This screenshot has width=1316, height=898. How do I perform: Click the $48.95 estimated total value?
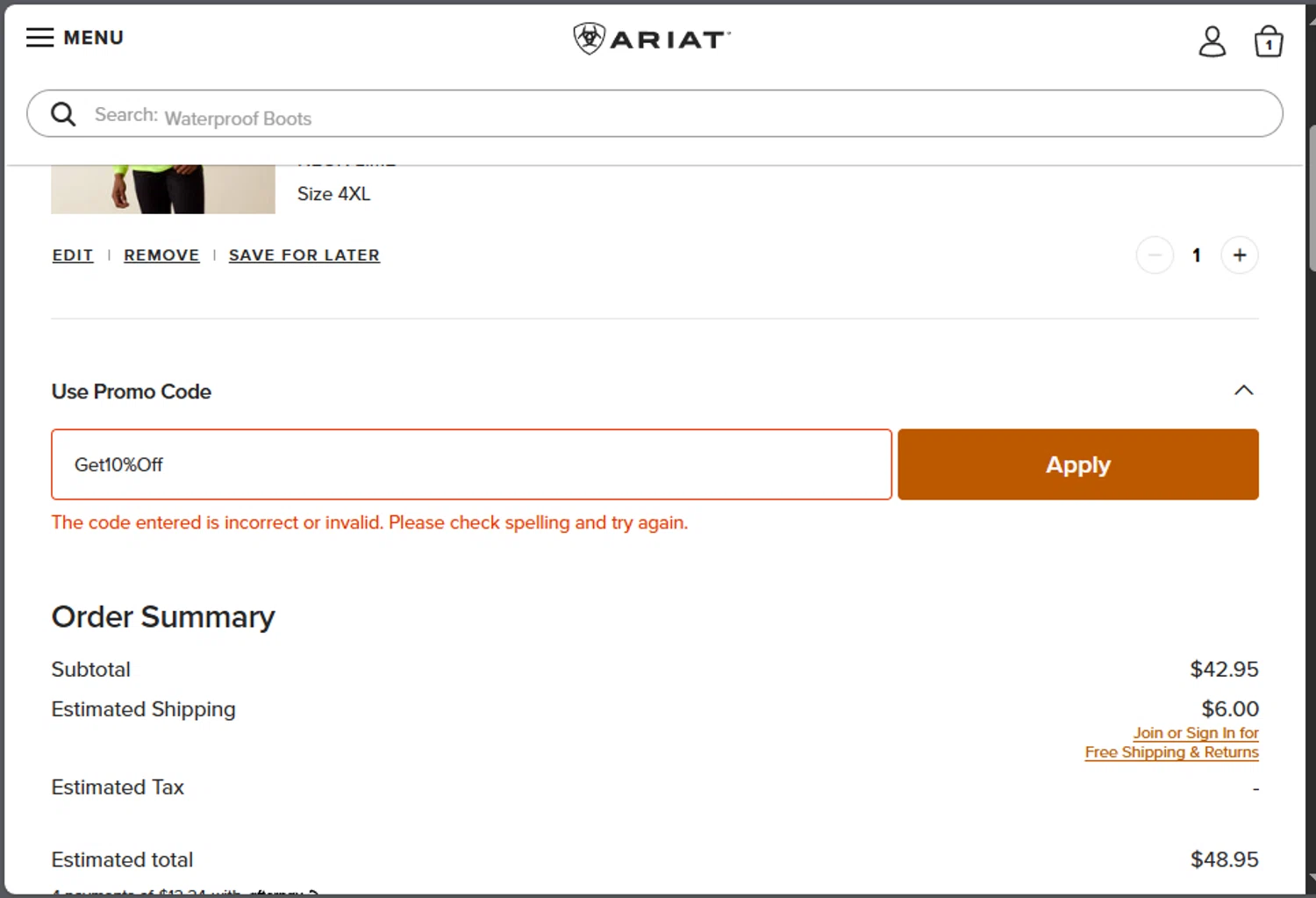click(1224, 859)
